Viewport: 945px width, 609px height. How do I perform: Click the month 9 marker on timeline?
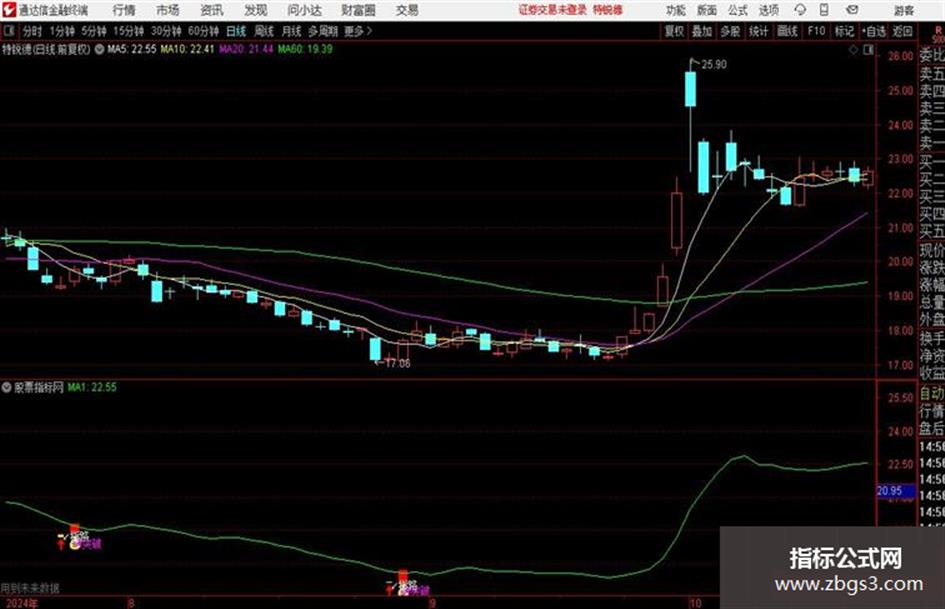pos(432,603)
